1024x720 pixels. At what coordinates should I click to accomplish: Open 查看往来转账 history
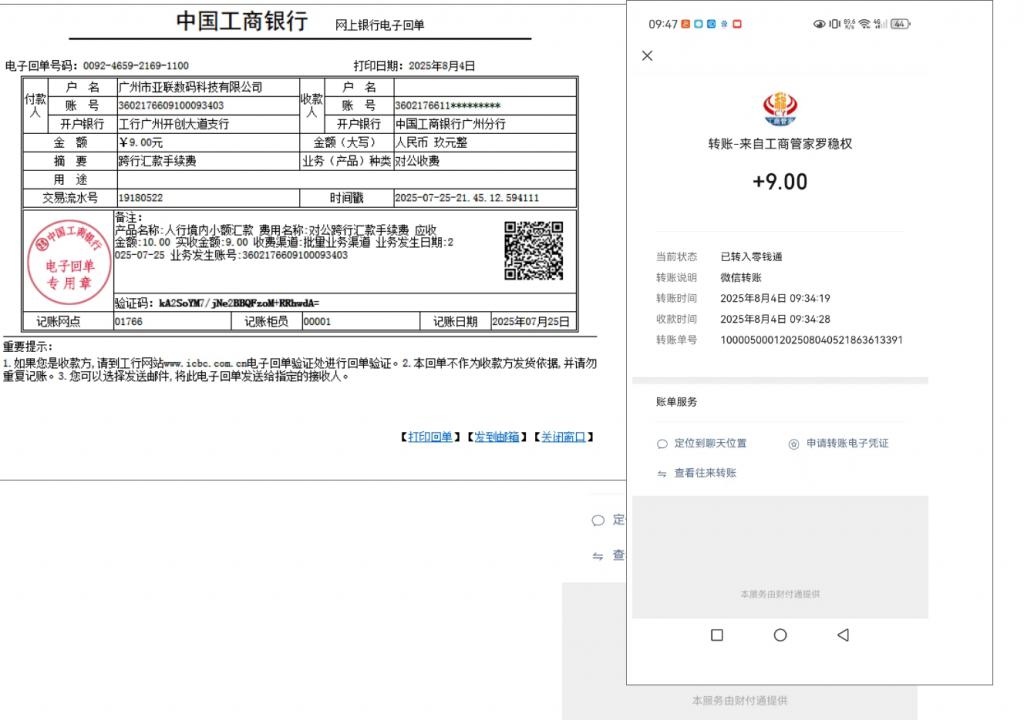[x=705, y=473]
